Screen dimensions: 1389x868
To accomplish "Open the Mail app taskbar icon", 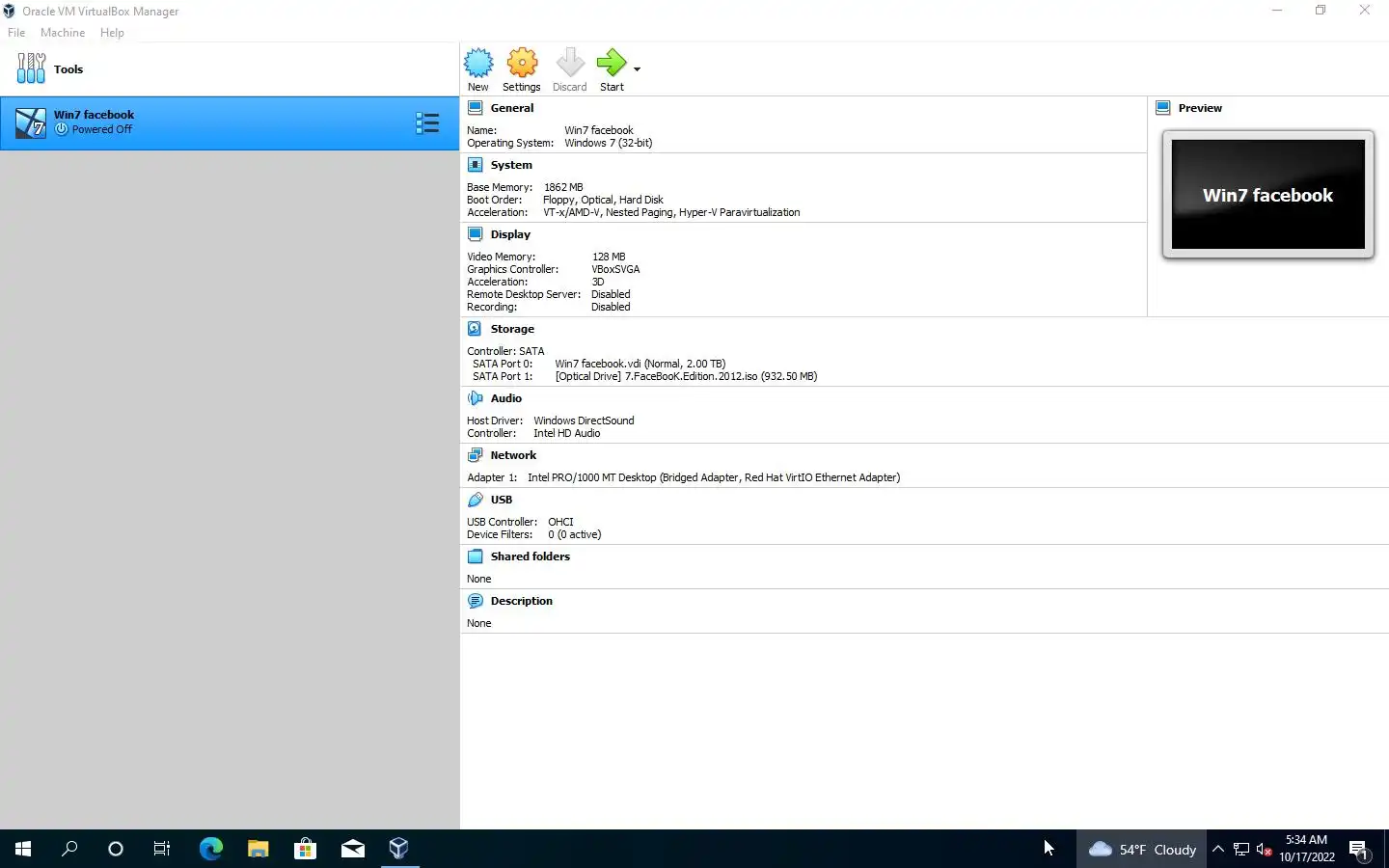I will pyautogui.click(x=352, y=849).
